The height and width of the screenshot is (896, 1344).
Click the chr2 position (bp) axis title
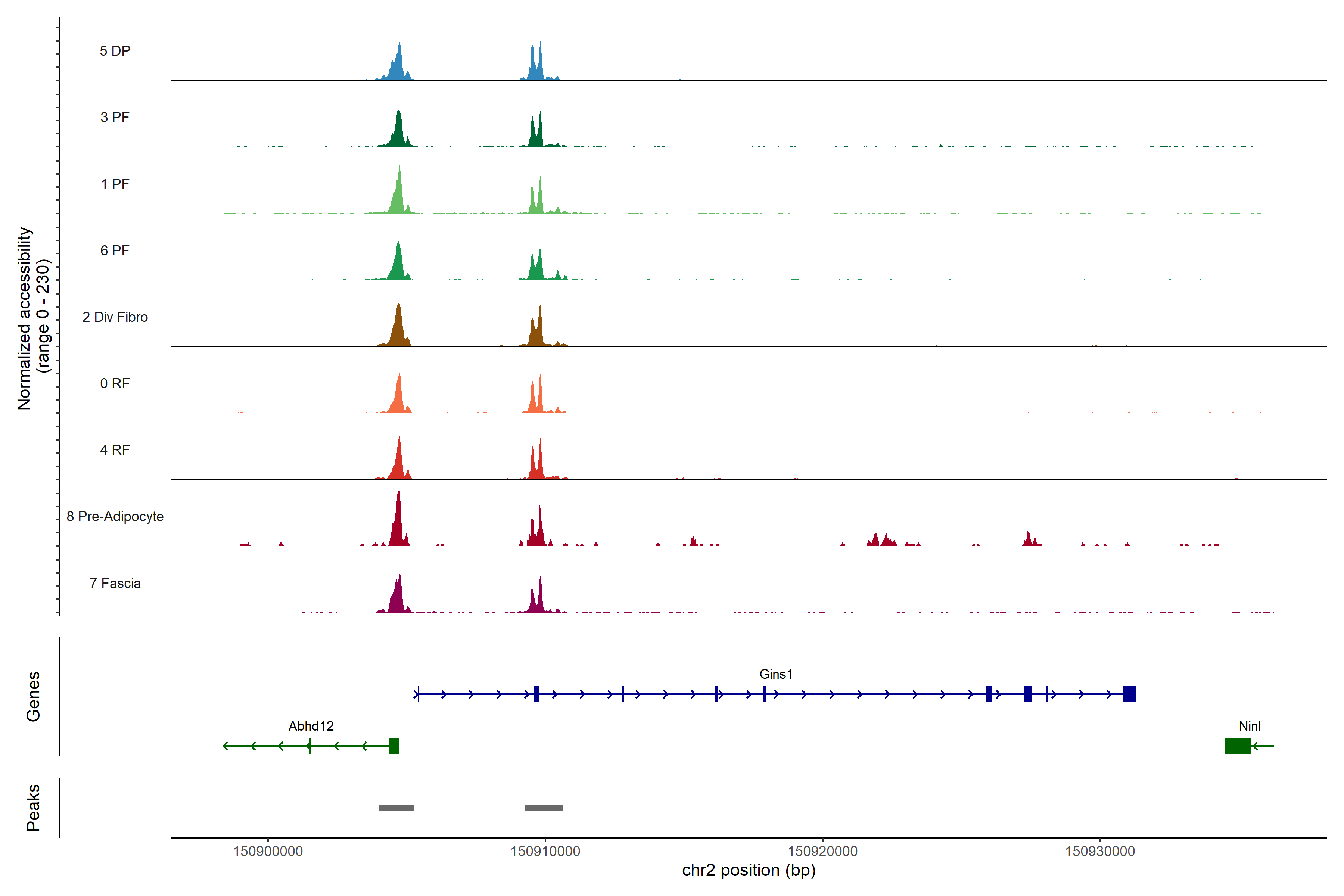point(749,870)
